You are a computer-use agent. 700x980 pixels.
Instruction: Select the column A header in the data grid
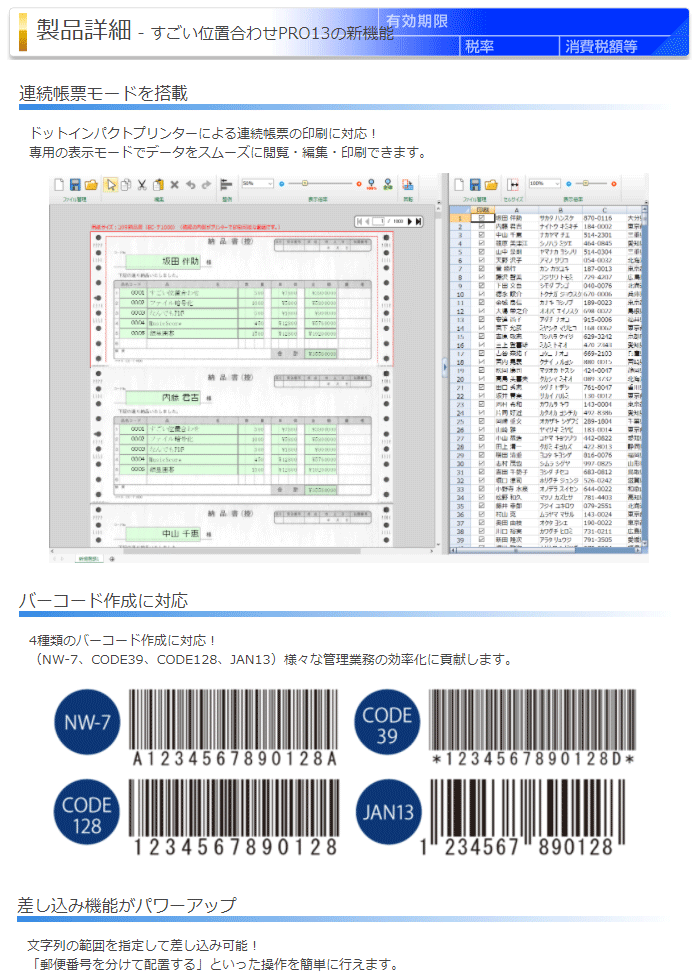[516, 211]
